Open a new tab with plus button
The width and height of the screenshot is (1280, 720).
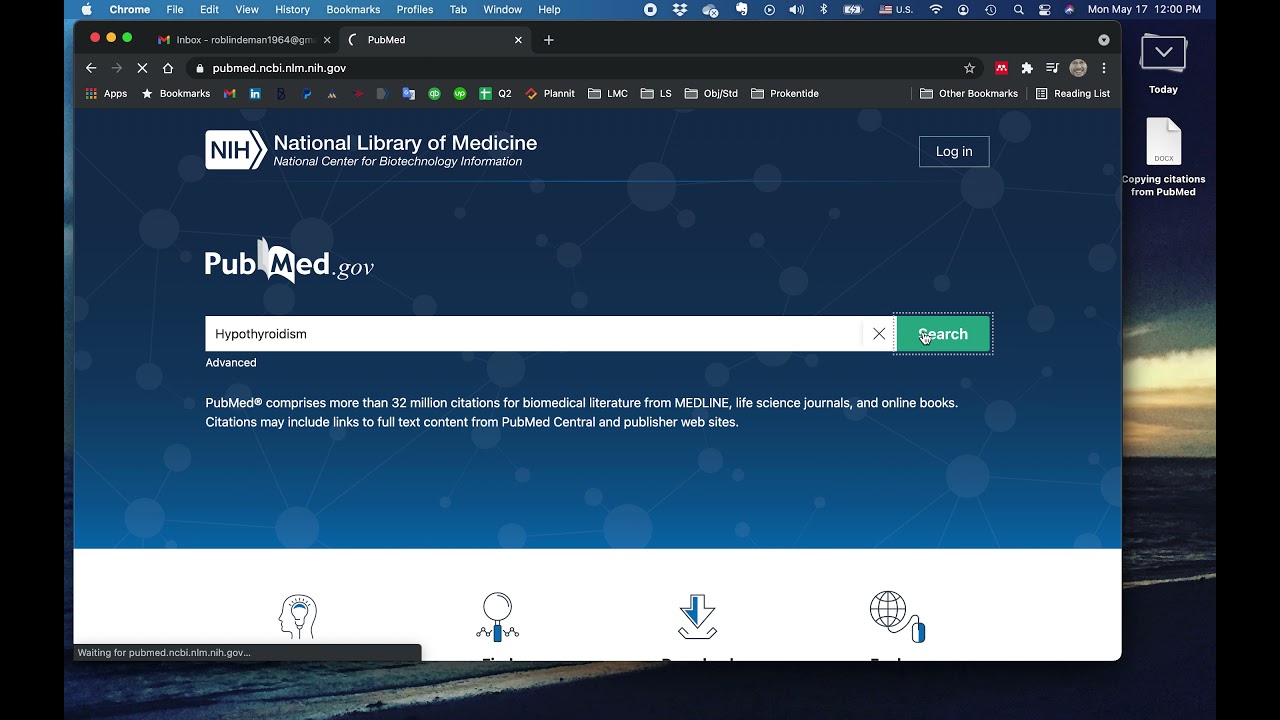pyautogui.click(x=548, y=40)
